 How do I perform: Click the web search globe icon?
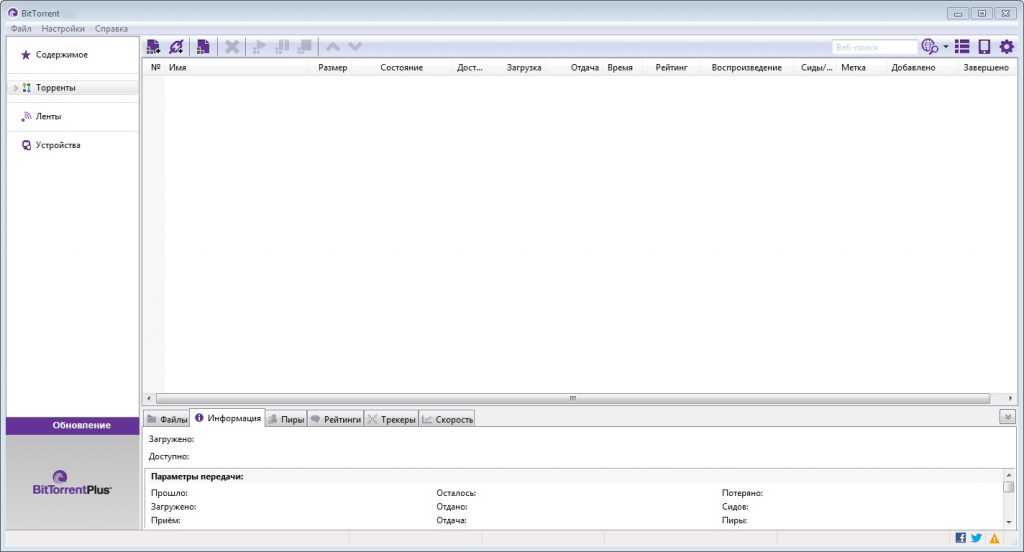coord(929,46)
